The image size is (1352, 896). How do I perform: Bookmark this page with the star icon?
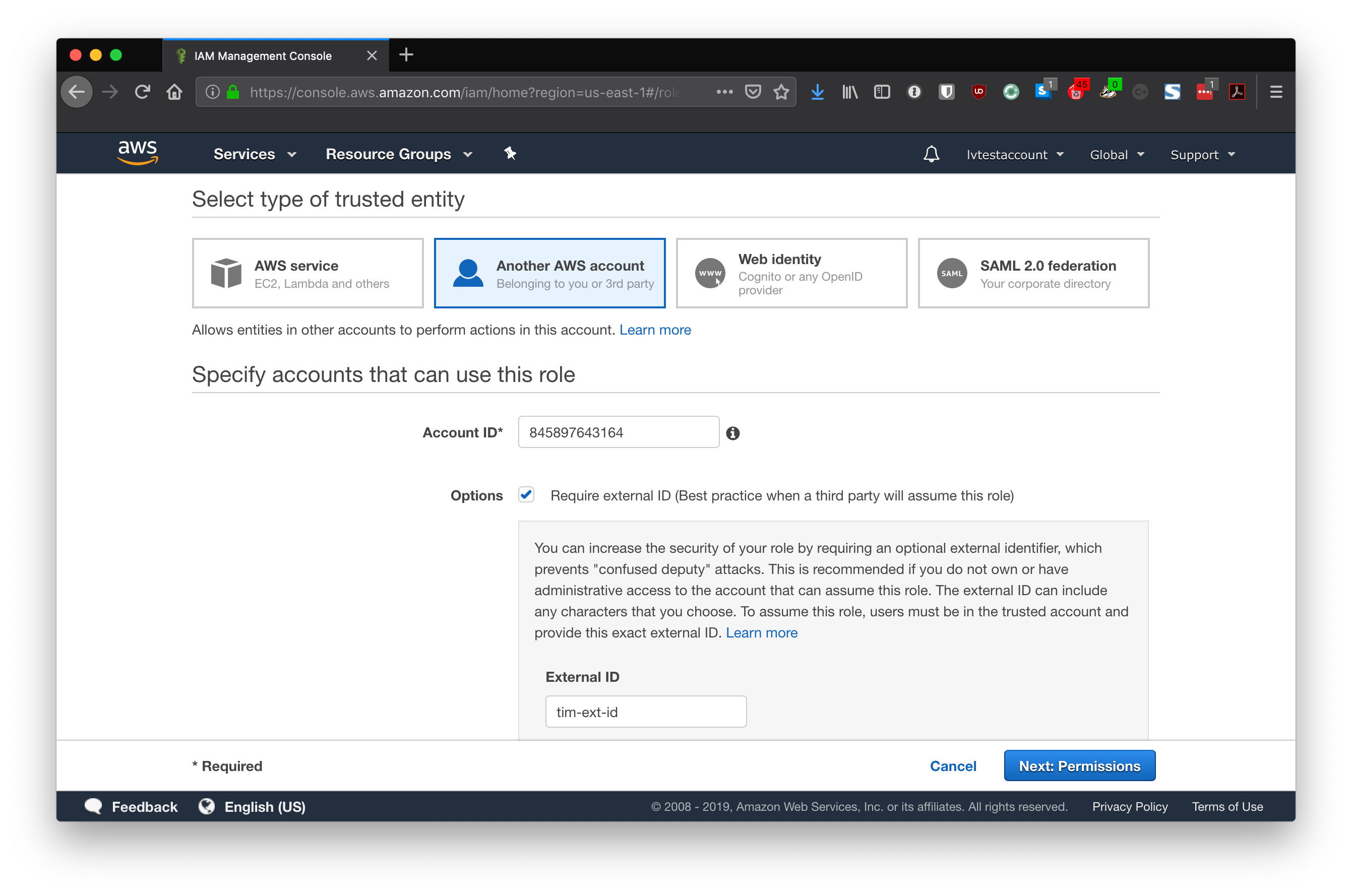781,92
